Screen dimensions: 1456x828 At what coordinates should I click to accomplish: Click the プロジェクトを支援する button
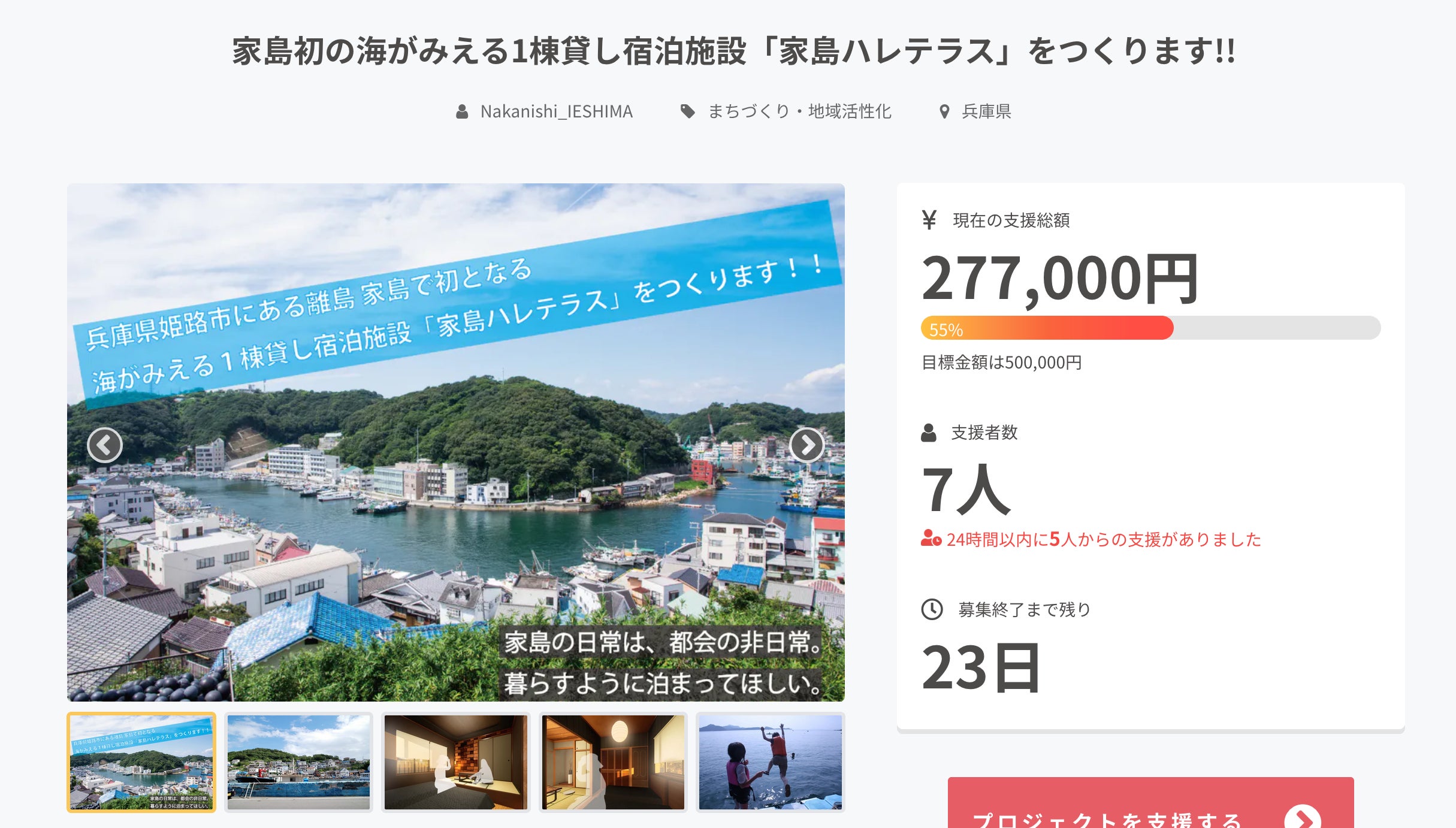point(1150,803)
